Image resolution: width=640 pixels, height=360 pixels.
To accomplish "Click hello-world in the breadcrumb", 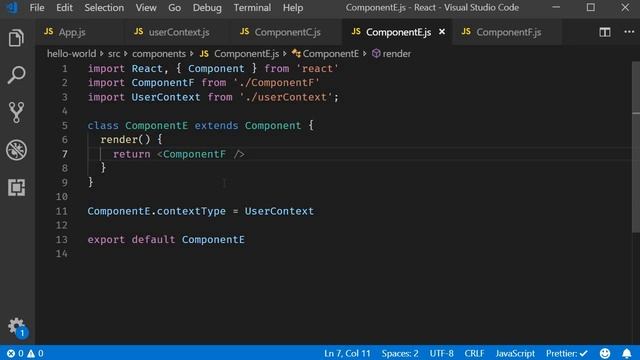I will pos(71,54).
